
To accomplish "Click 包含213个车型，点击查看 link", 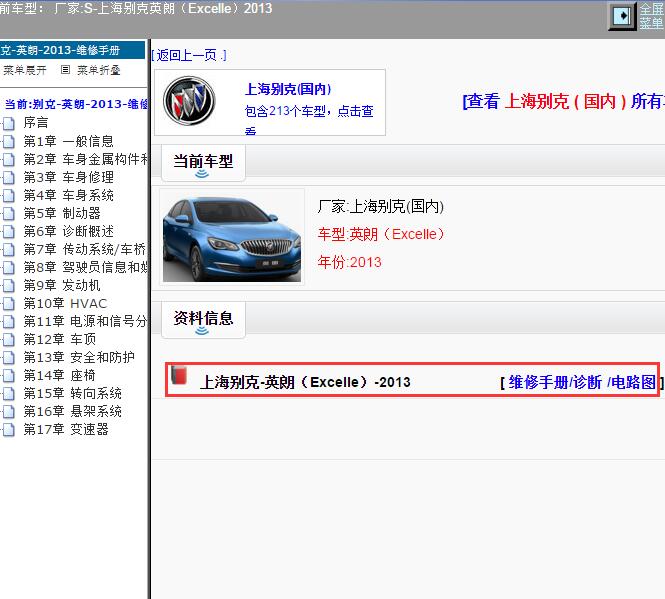I will pos(309,119).
